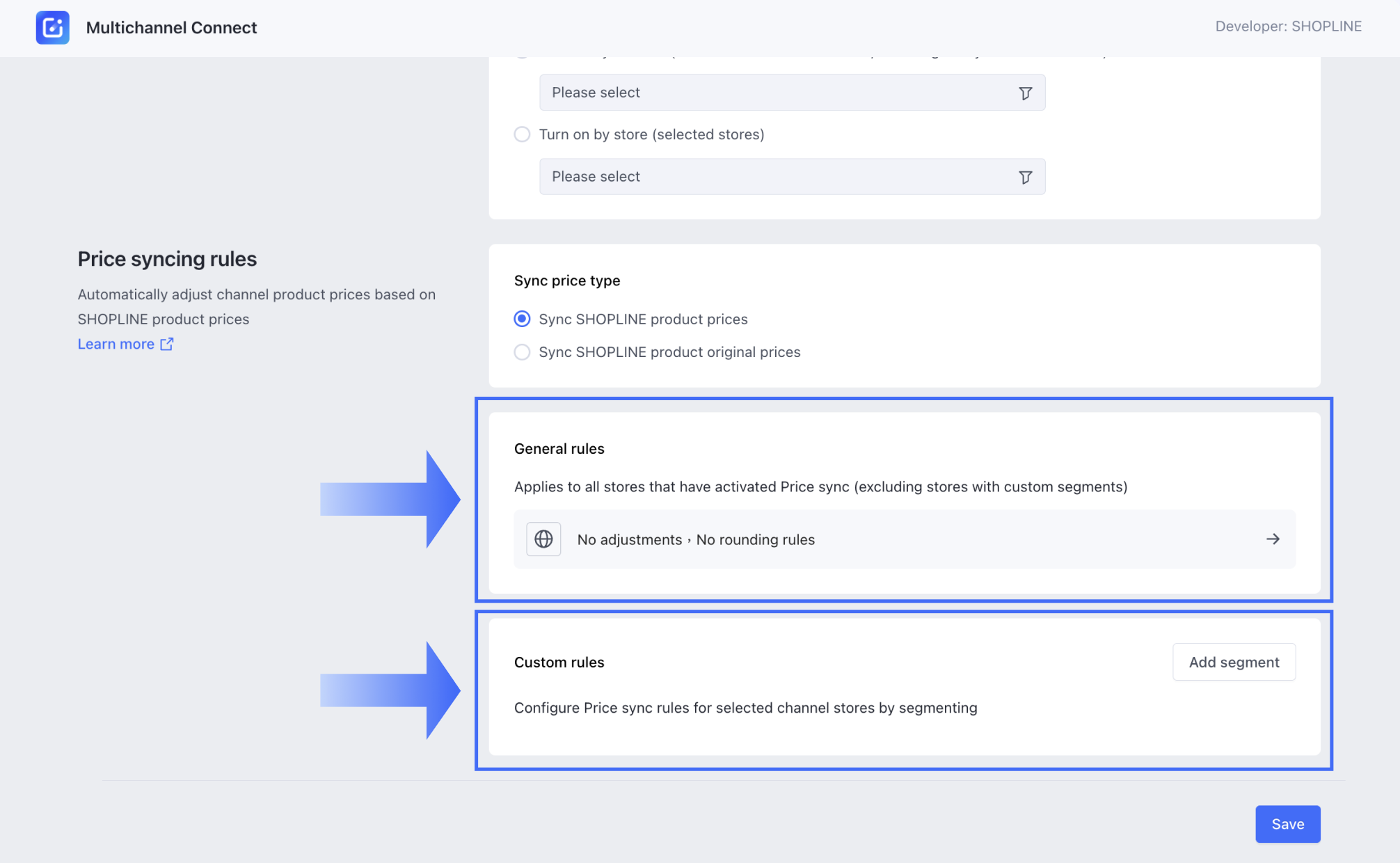1400x863 pixels.
Task: Click the Price syncing rules heading
Action: click(167, 259)
